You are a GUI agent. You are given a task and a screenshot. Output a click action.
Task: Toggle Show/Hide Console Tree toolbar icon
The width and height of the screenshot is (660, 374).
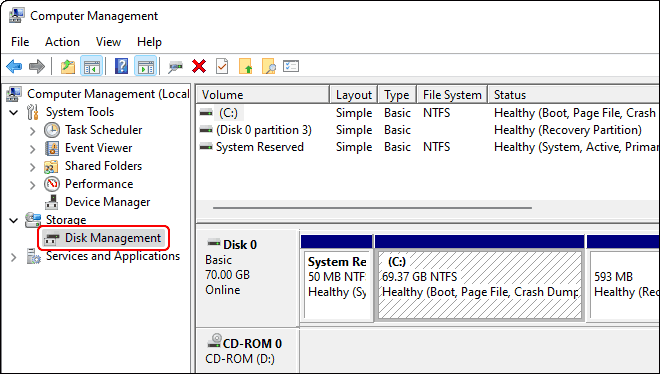pos(91,66)
